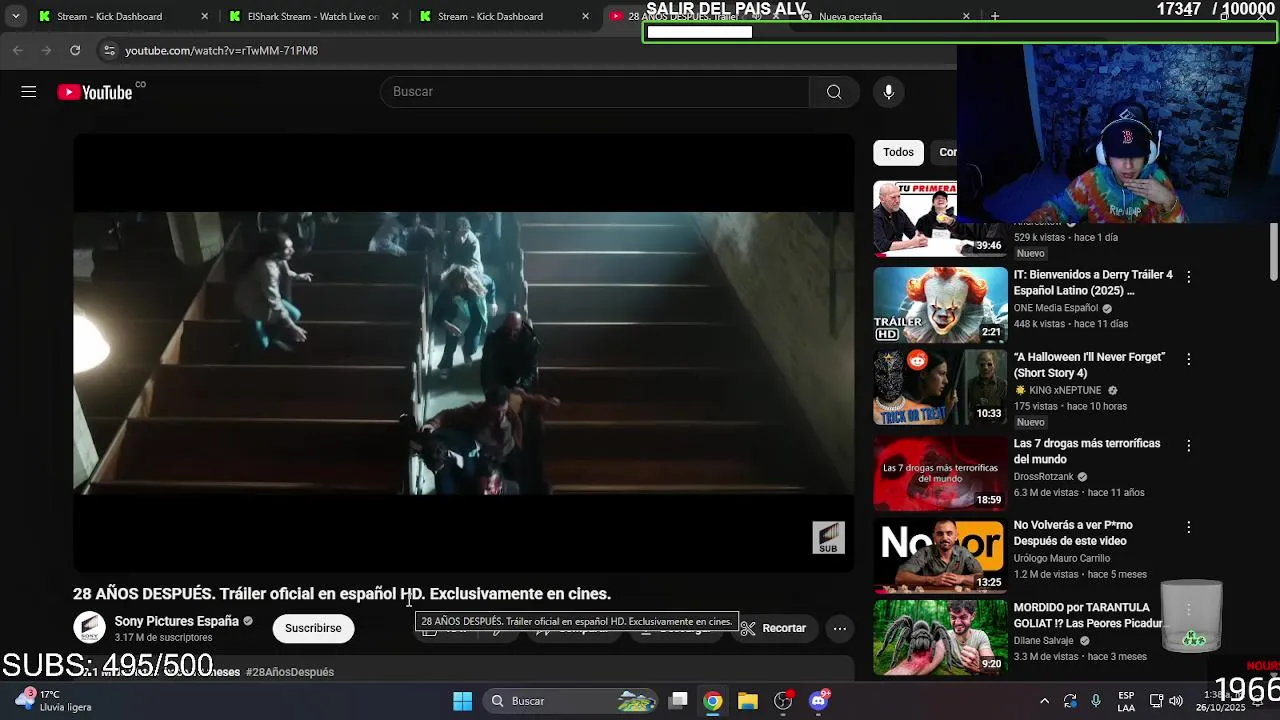Open options for Las 7 drogas video
The height and width of the screenshot is (720, 1280).
pyautogui.click(x=1189, y=445)
